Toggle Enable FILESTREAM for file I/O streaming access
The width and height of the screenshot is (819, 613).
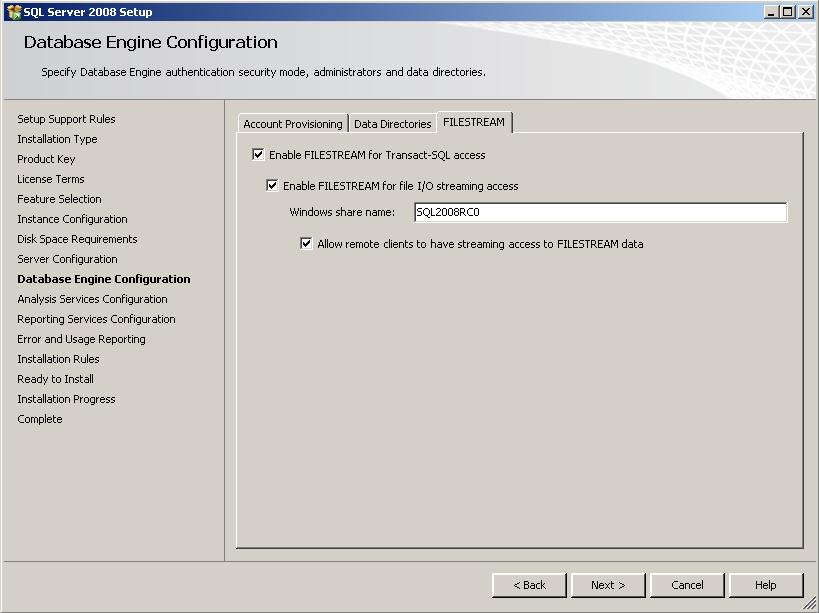272,185
